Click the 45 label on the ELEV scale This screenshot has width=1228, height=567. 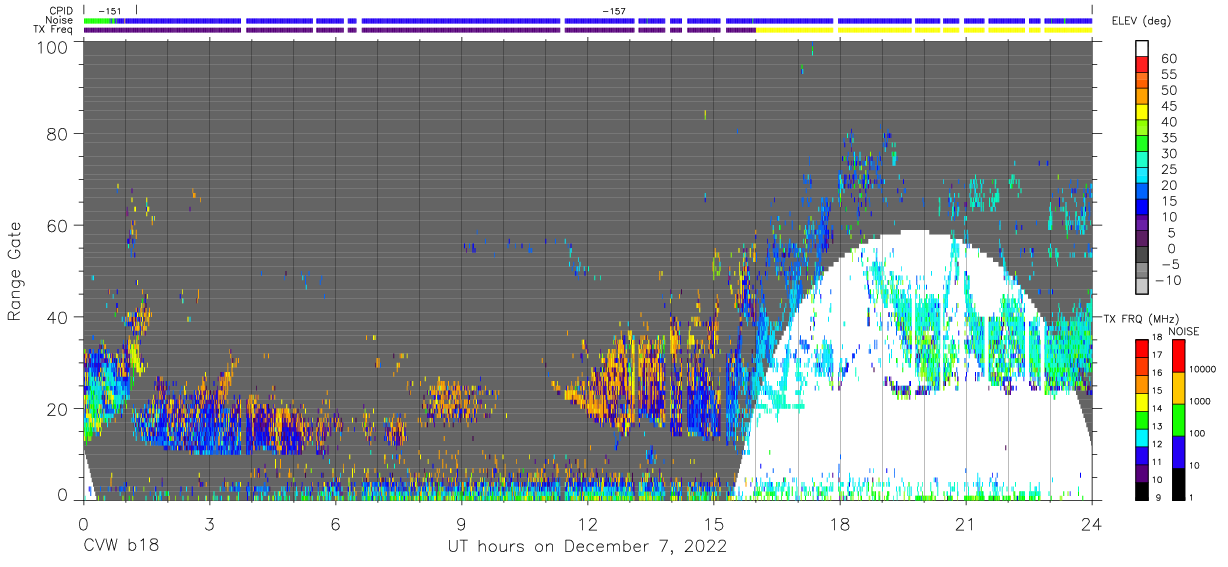1168,106
